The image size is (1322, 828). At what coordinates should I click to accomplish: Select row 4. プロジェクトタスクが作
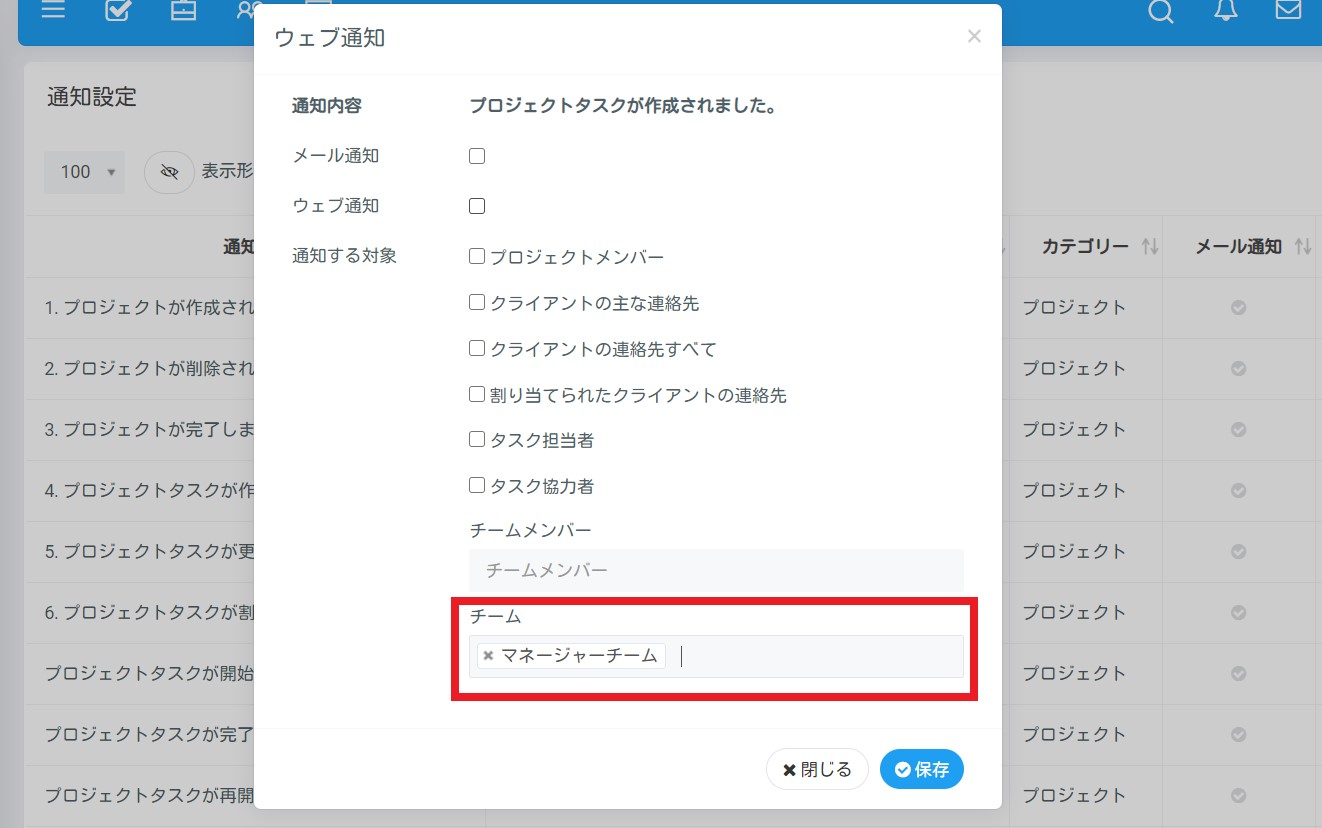click(150, 491)
